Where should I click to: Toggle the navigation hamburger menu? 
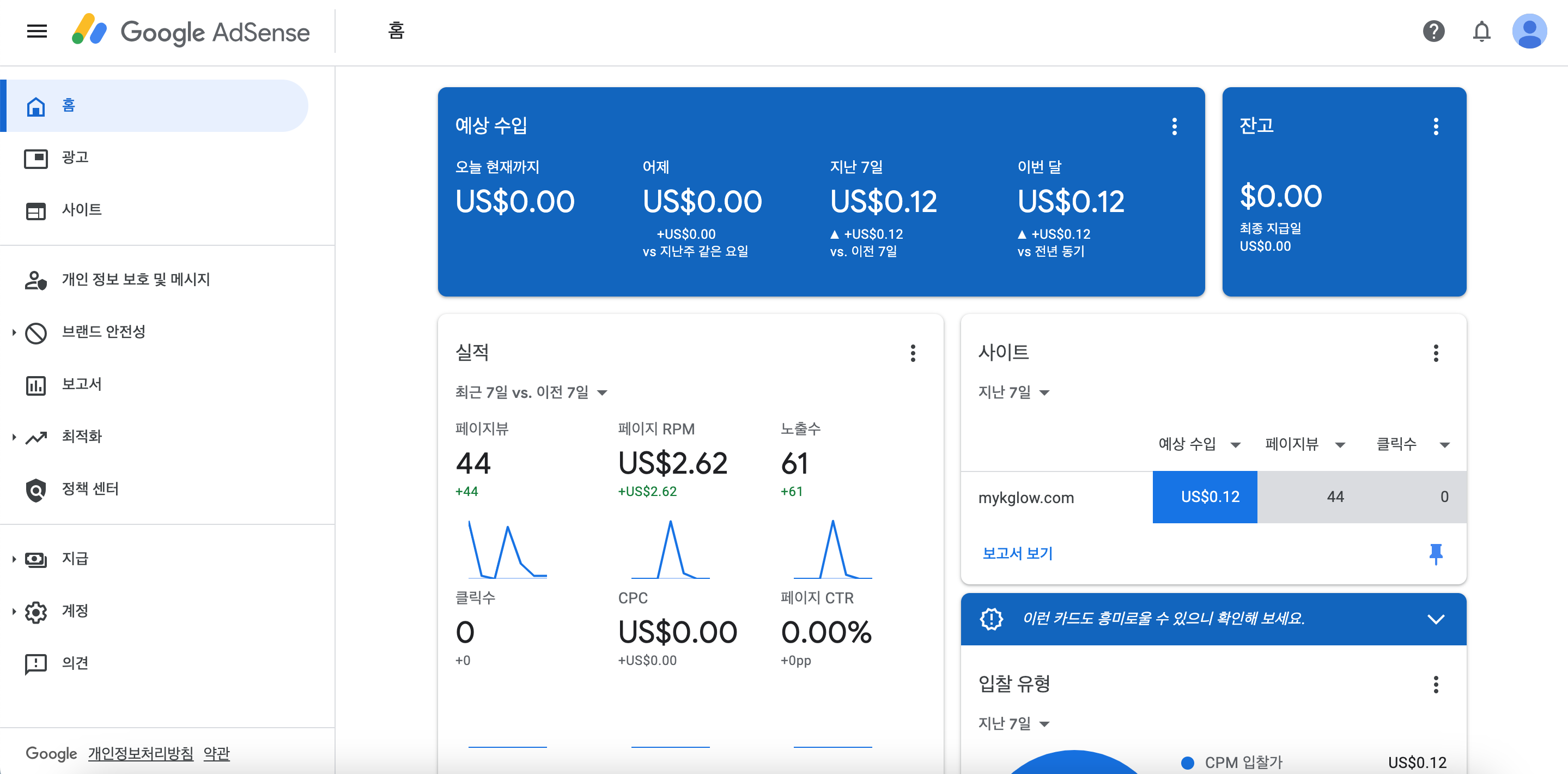pyautogui.click(x=37, y=32)
